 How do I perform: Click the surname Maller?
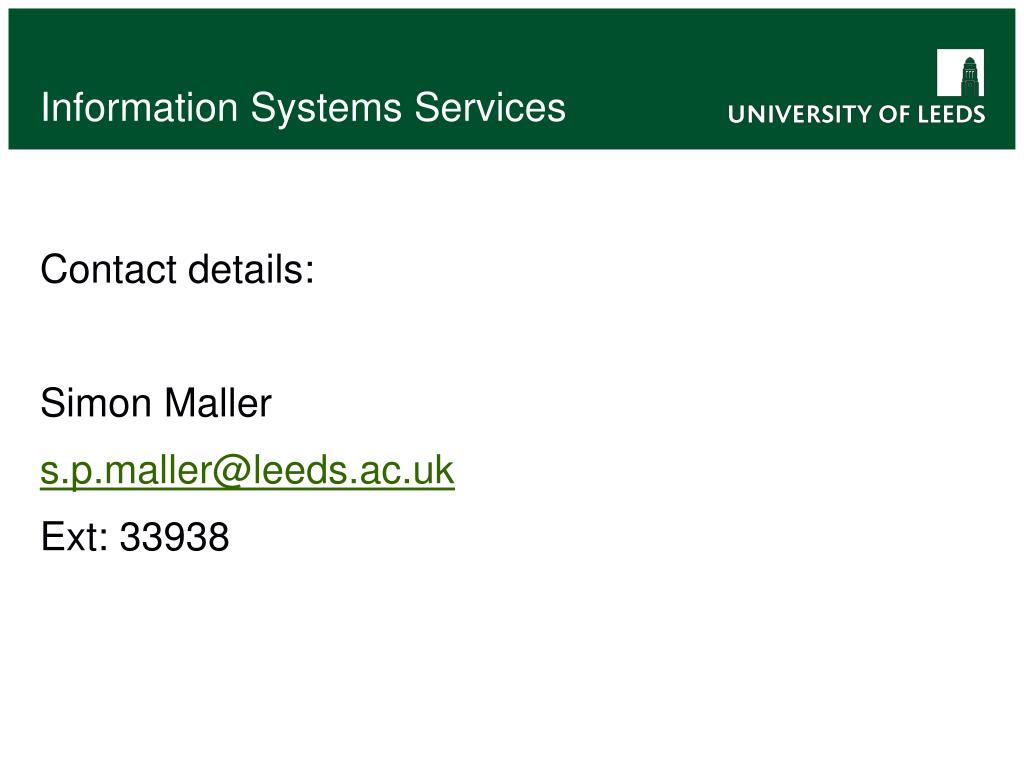(218, 403)
